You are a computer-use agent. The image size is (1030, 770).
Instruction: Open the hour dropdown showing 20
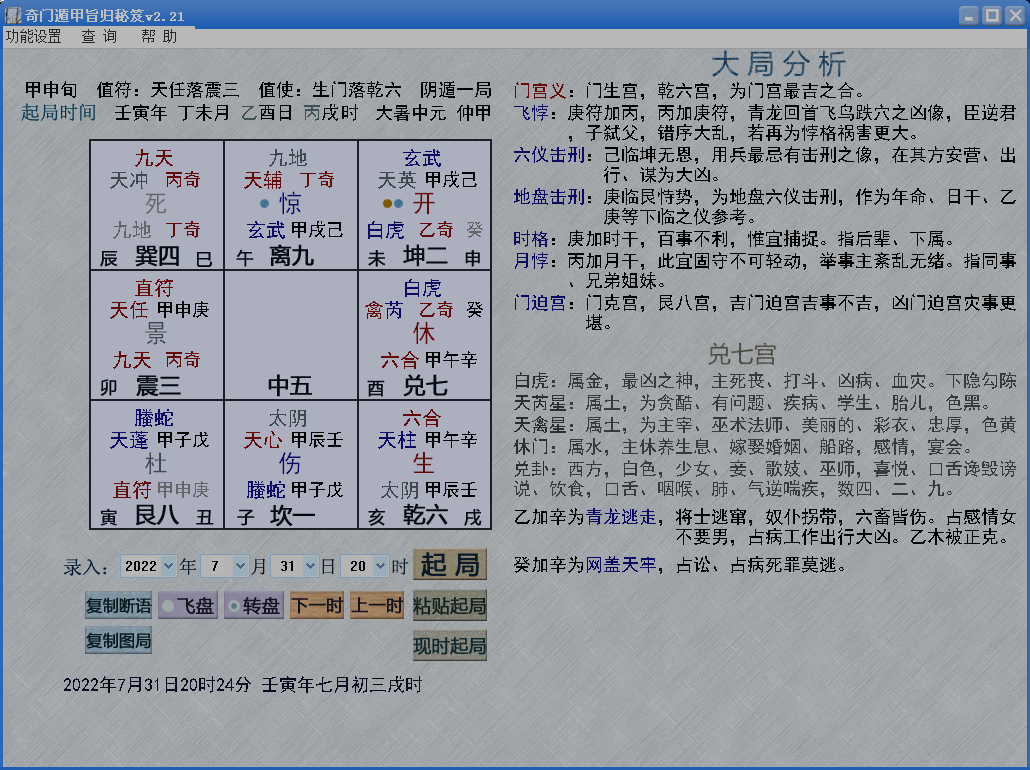tap(365, 566)
